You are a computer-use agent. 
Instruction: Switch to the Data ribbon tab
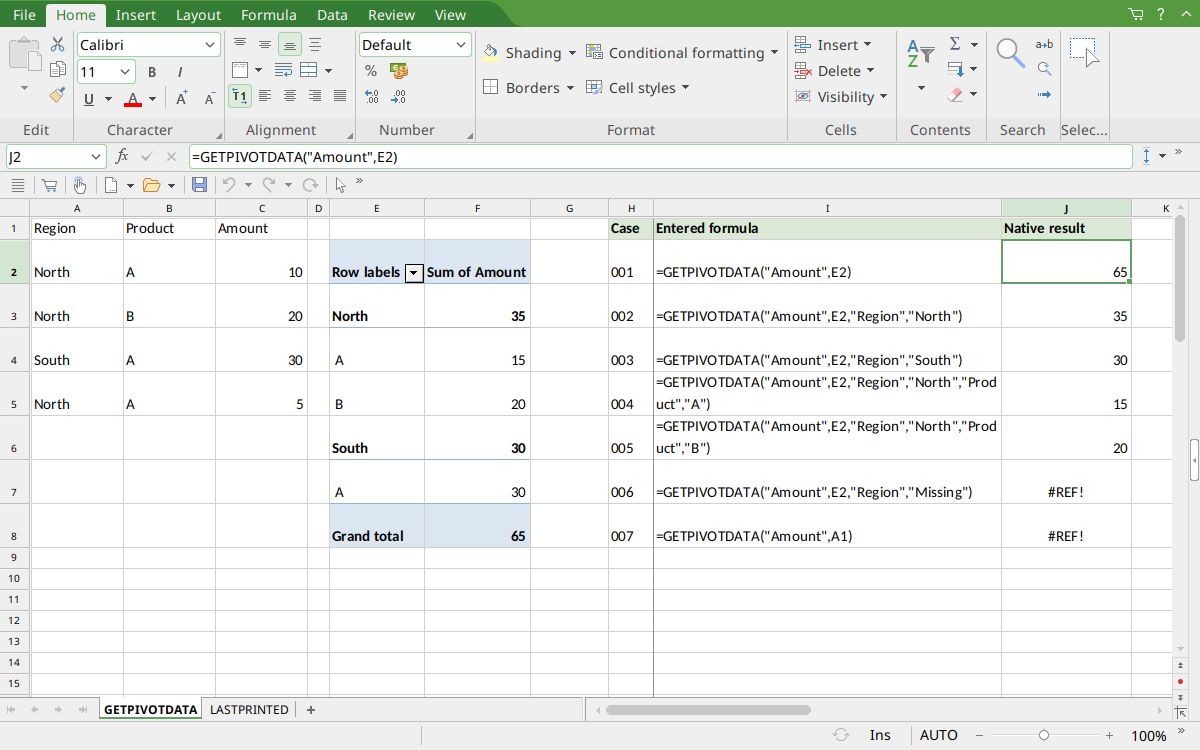(x=332, y=15)
